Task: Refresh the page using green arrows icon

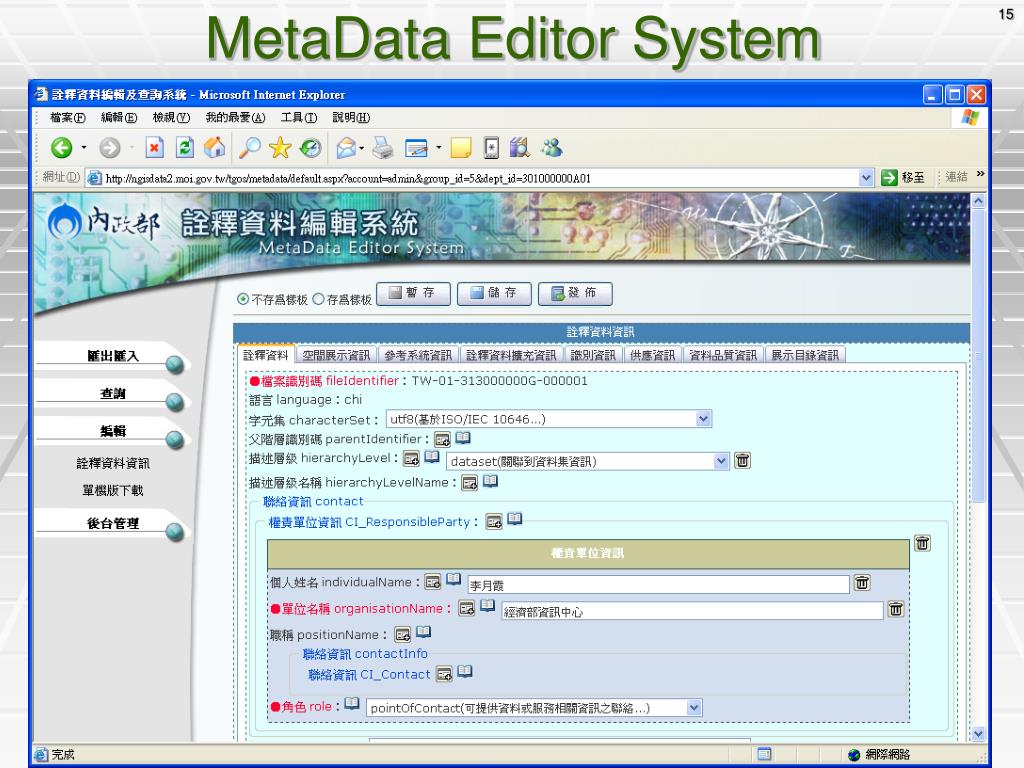Action: (x=185, y=148)
